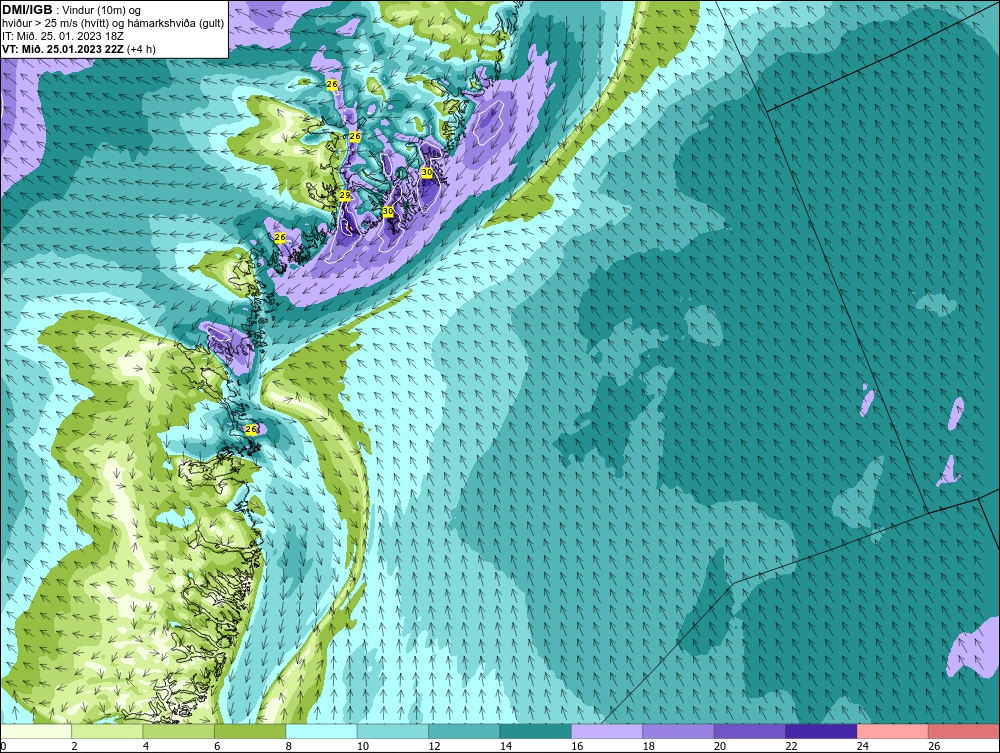The image size is (1000, 753).
Task: Click the legend scale number 6
Action: (x=217, y=746)
